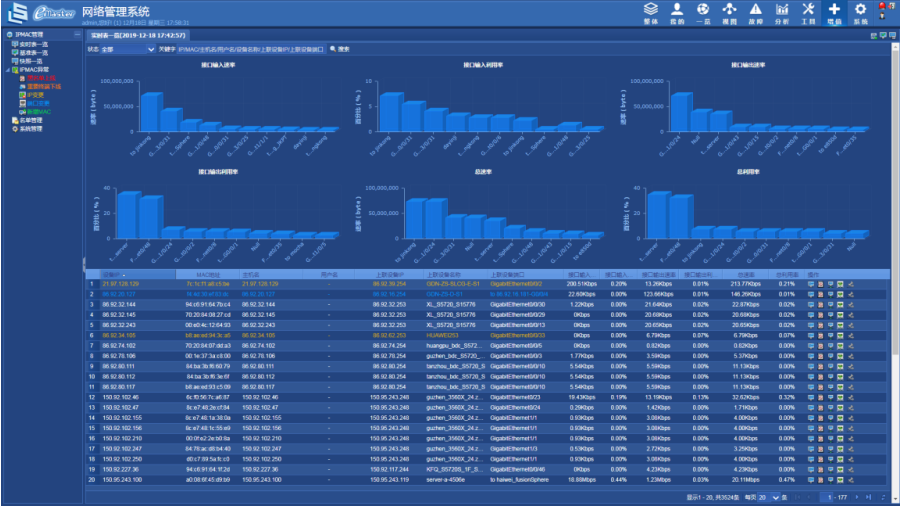Select total rate value 20.11Mbps

[746, 480]
